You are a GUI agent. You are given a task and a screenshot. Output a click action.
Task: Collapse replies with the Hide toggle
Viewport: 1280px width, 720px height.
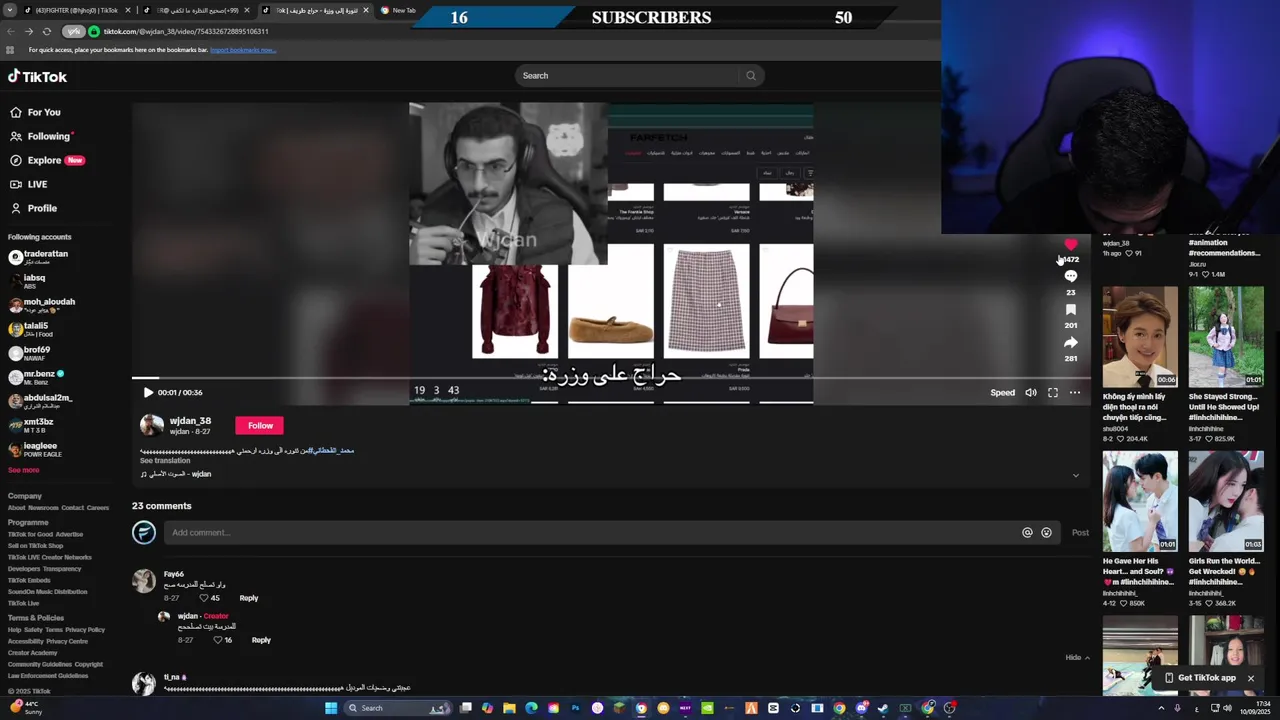1078,657
